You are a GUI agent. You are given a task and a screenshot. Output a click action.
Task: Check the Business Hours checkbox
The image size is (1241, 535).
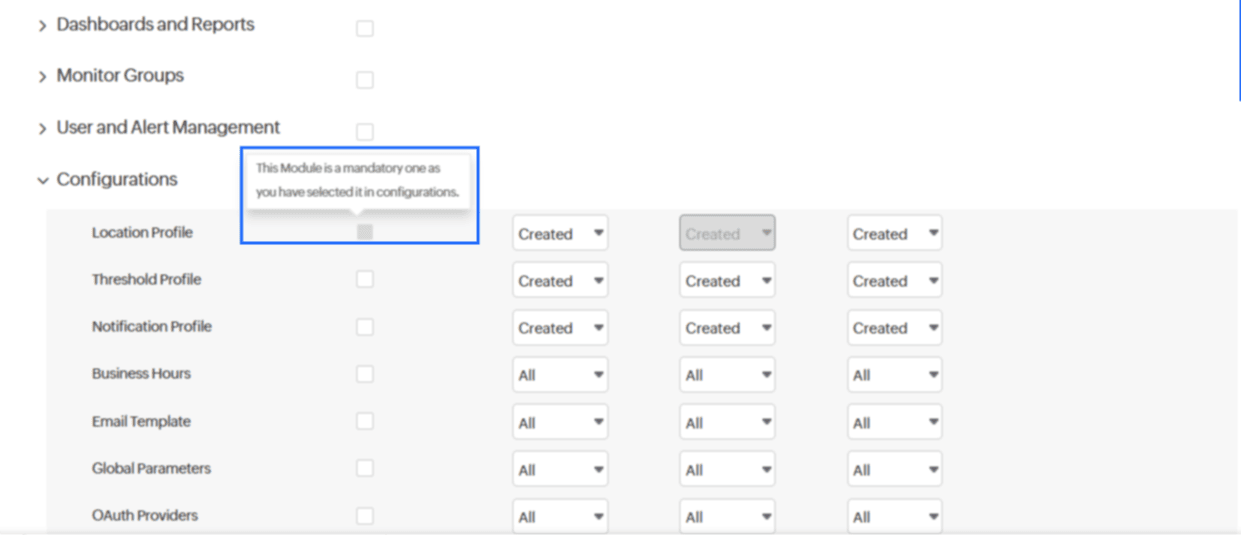(365, 374)
